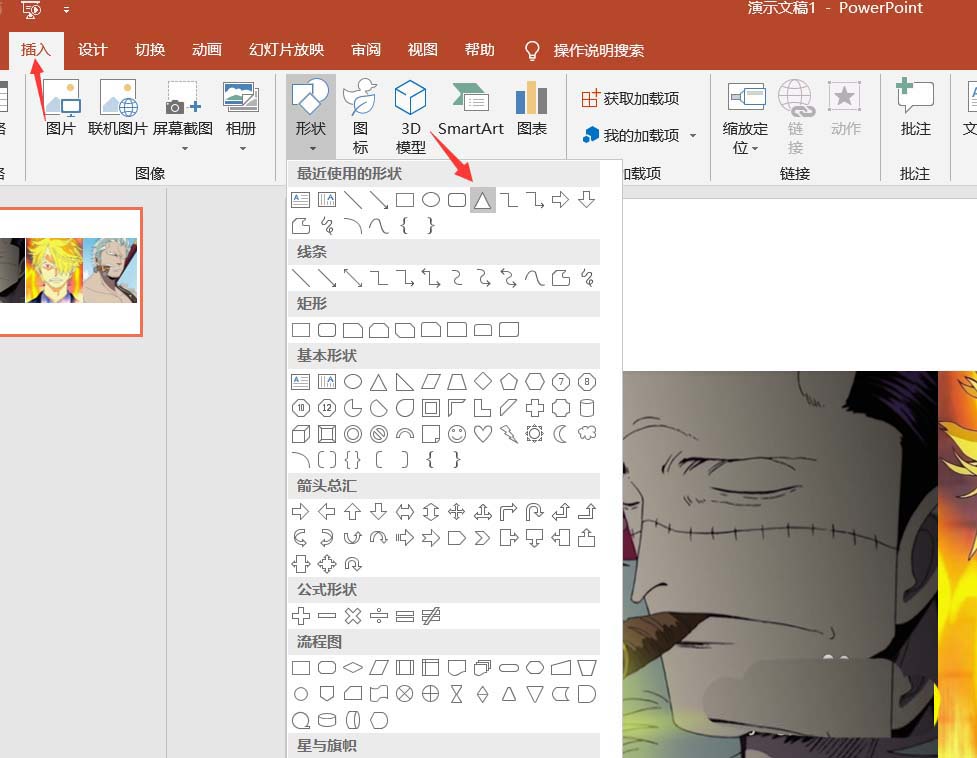Select the lightning bolt shape
Viewport: 977px width, 758px height.
508,434
